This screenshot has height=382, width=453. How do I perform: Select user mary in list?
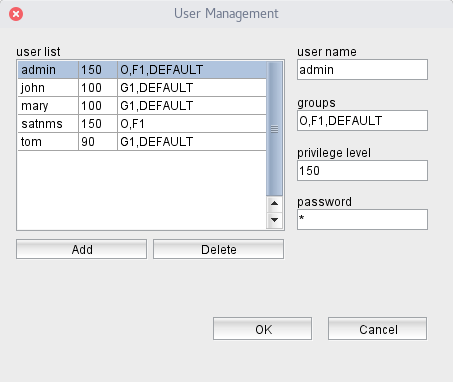tap(142, 106)
